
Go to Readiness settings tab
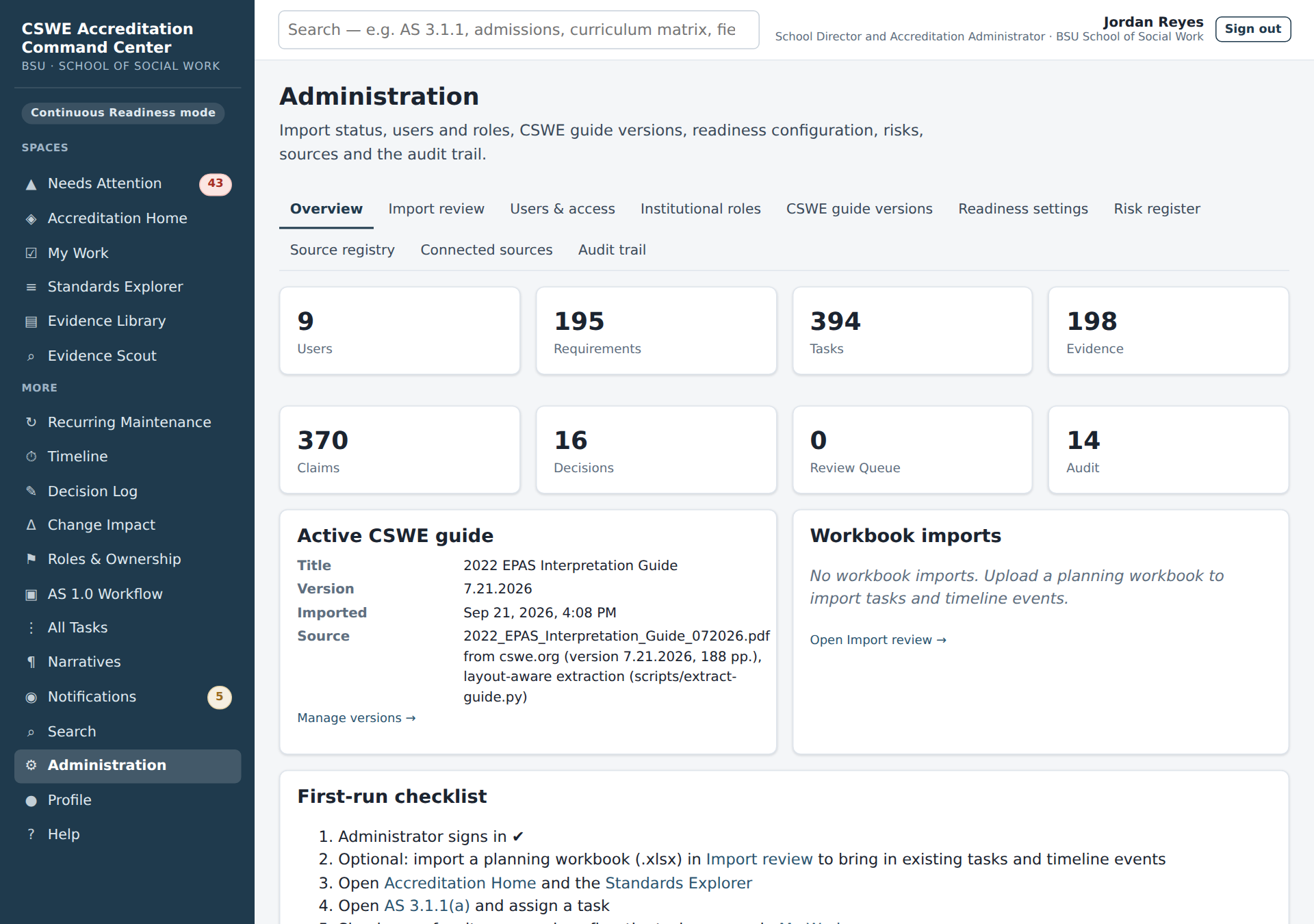point(1022,209)
